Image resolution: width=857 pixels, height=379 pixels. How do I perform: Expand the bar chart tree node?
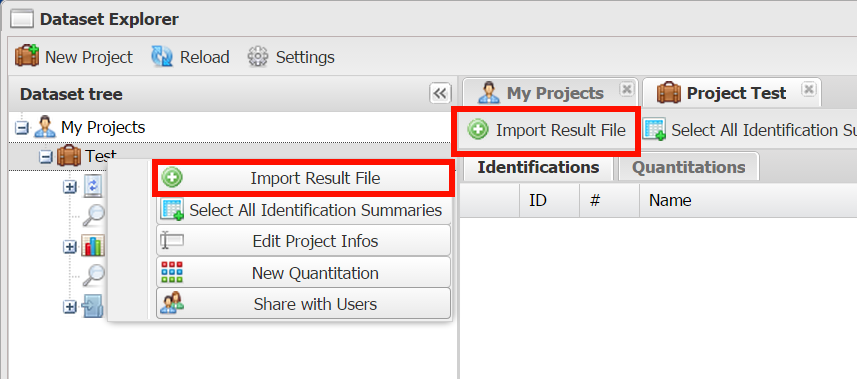[70, 247]
